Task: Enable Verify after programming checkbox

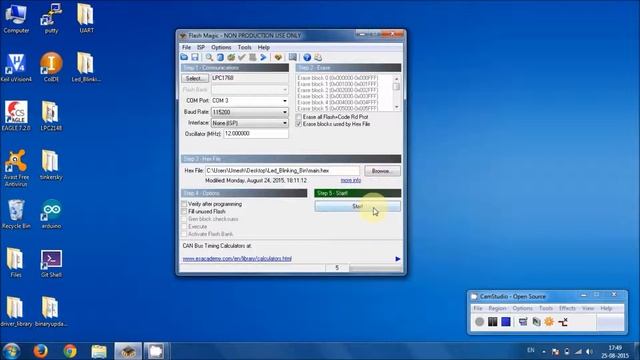Action: pos(184,204)
